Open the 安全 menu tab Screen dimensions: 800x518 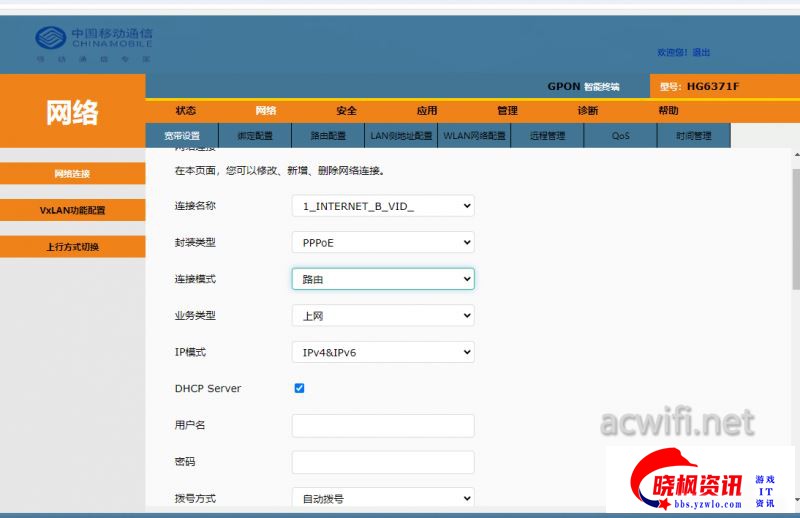pos(346,111)
